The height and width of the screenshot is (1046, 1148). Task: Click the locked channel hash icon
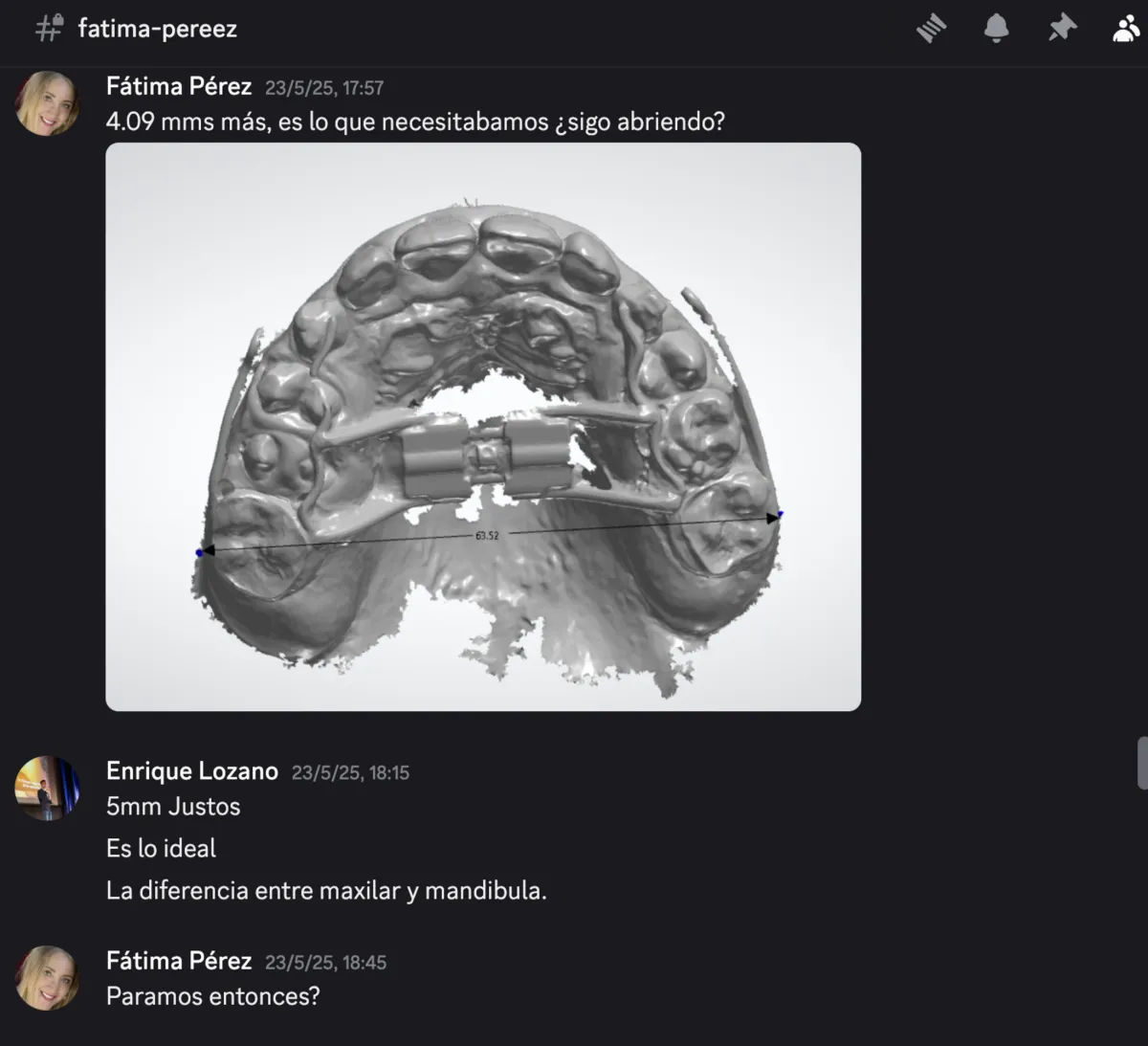click(x=49, y=29)
